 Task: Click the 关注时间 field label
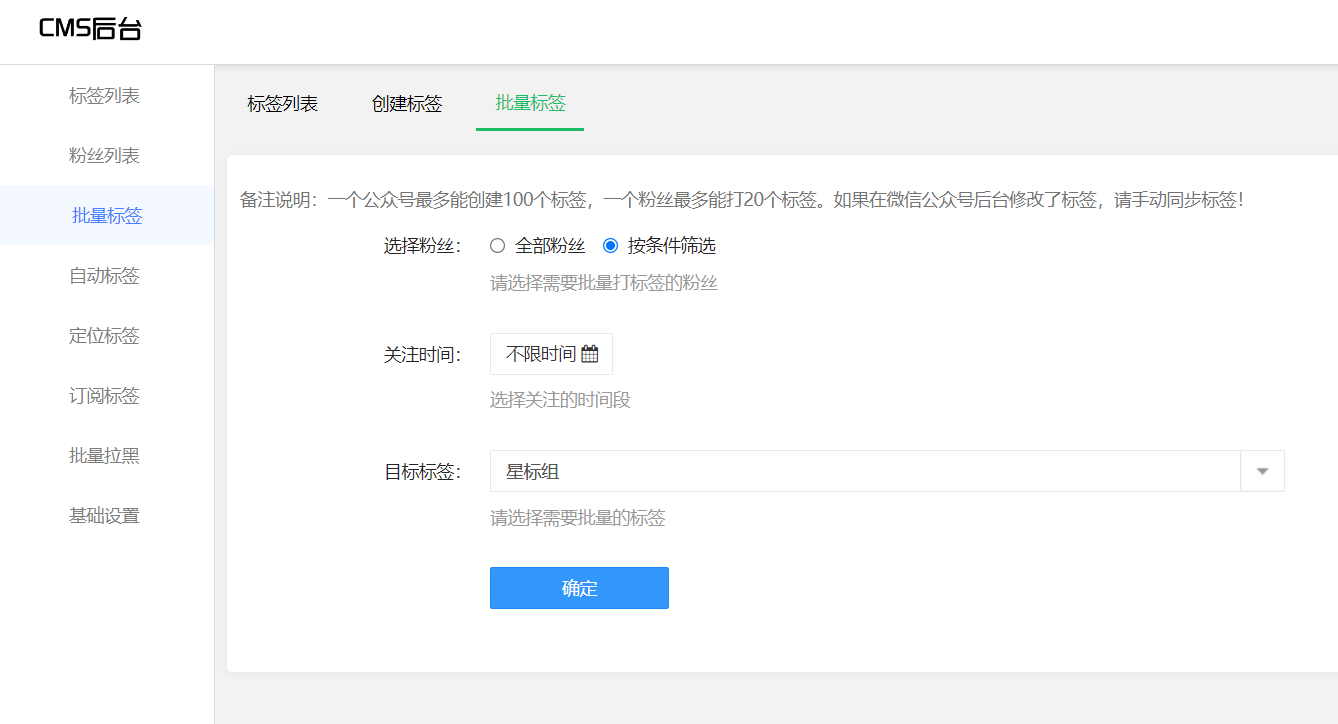[422, 354]
